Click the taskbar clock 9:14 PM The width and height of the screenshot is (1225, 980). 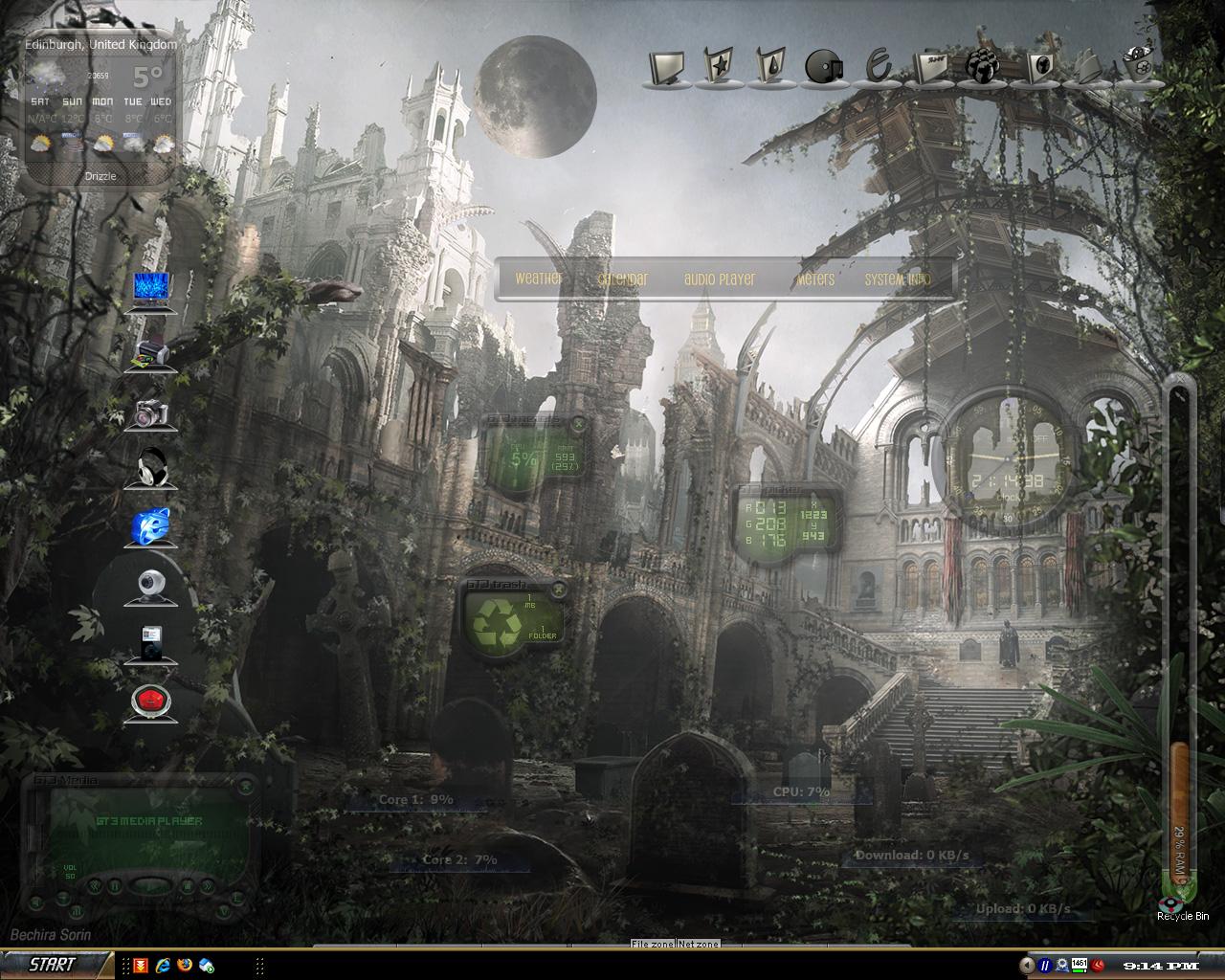point(1161,966)
